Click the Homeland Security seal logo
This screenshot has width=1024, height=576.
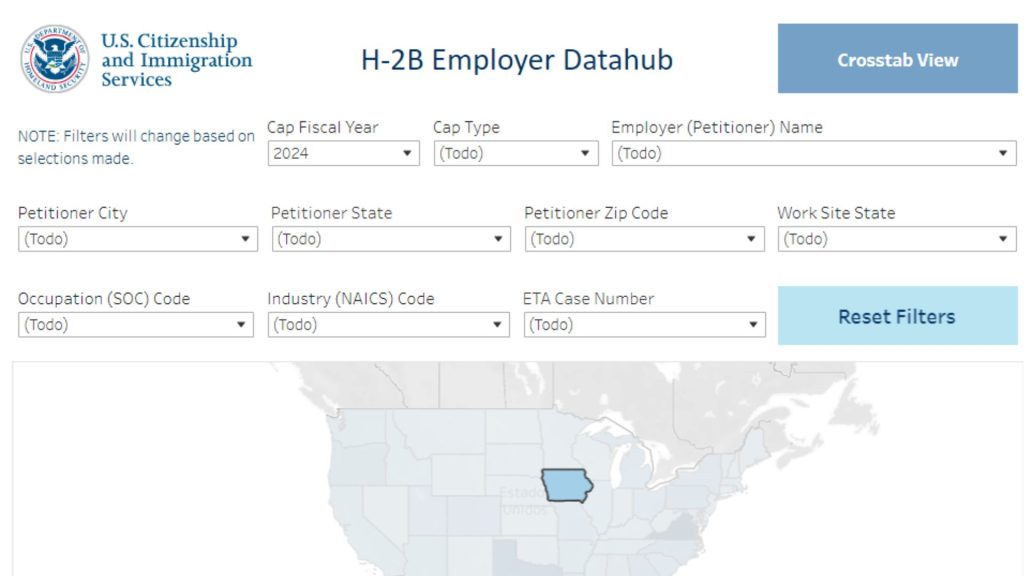pyautogui.click(x=54, y=59)
